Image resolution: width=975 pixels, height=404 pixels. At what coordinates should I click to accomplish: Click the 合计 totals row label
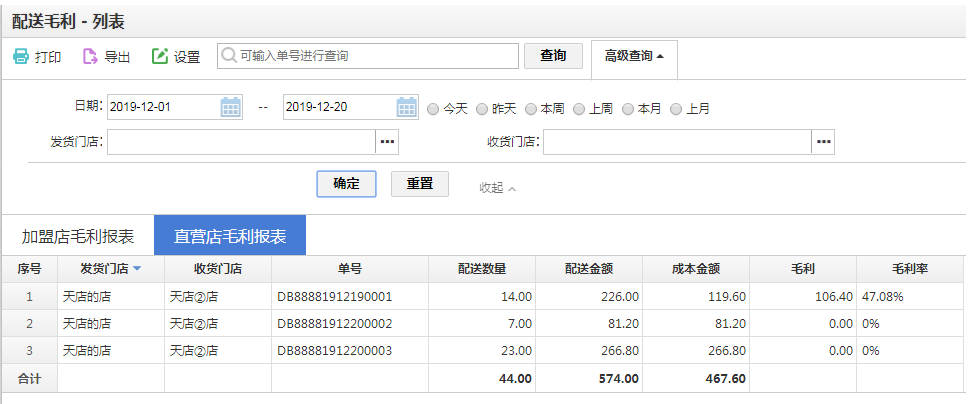coord(29,379)
